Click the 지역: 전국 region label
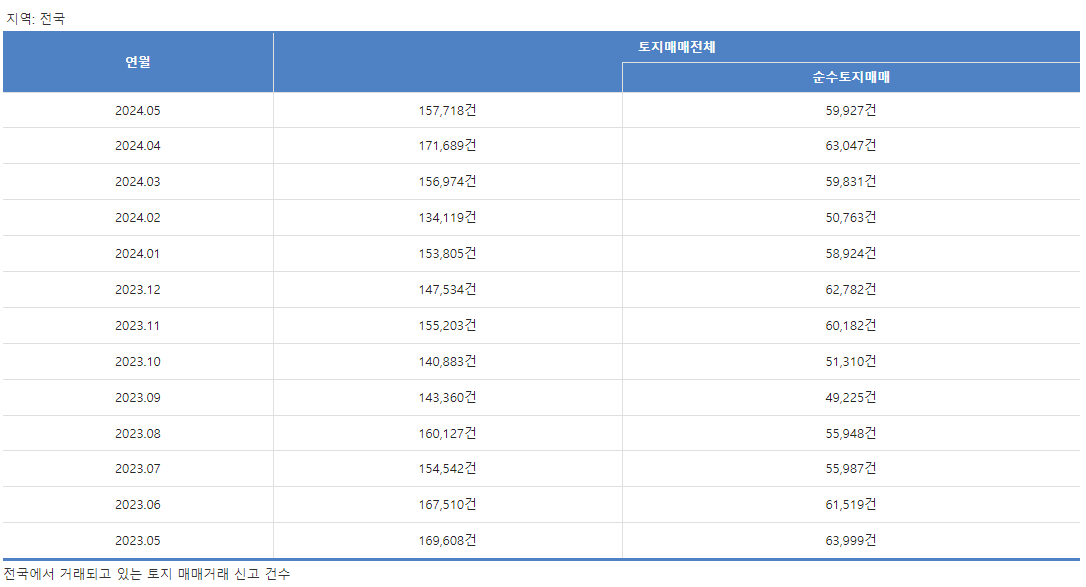The image size is (1086, 587). (x=35, y=19)
